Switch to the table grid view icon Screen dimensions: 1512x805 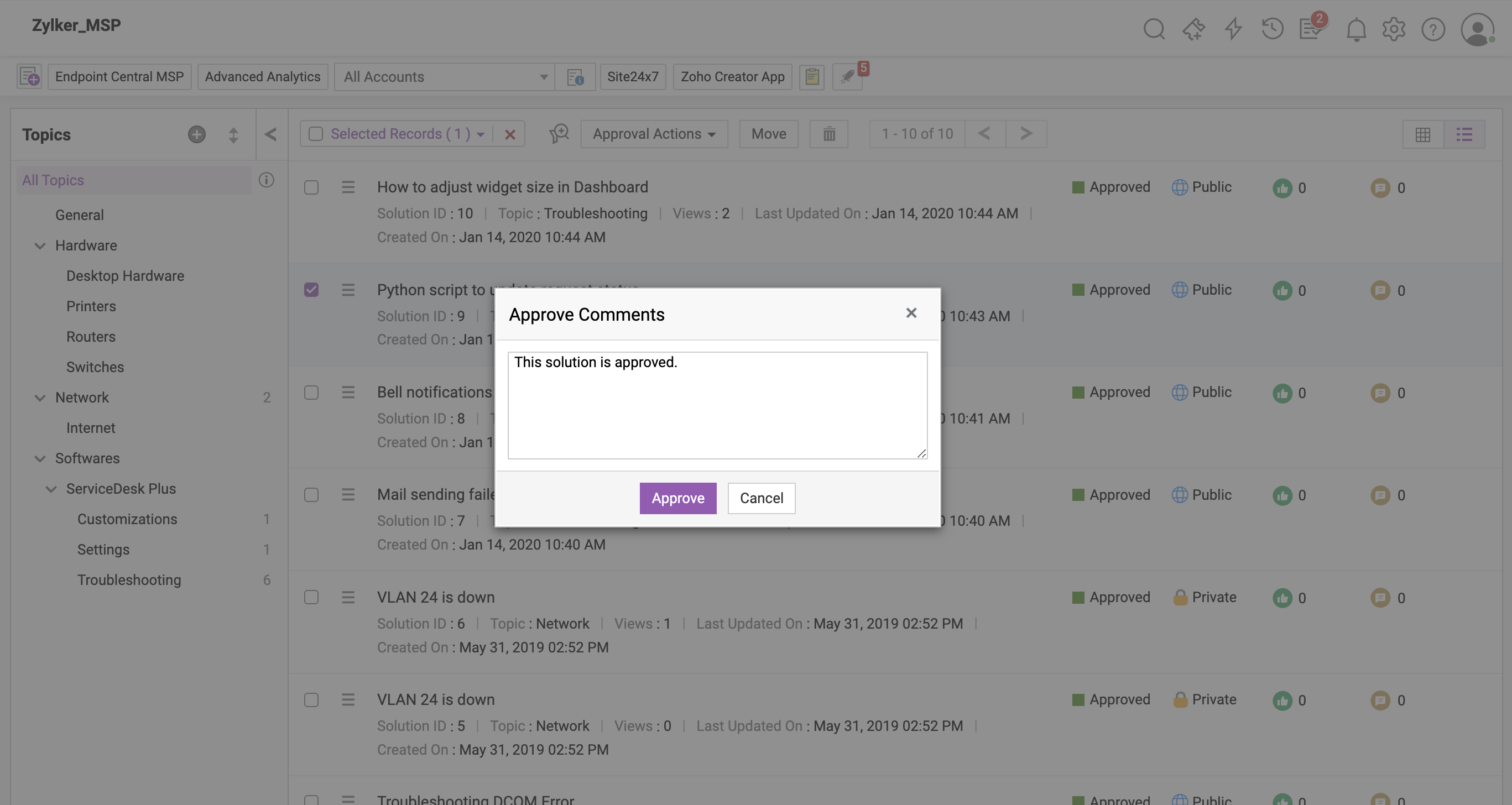1422,134
